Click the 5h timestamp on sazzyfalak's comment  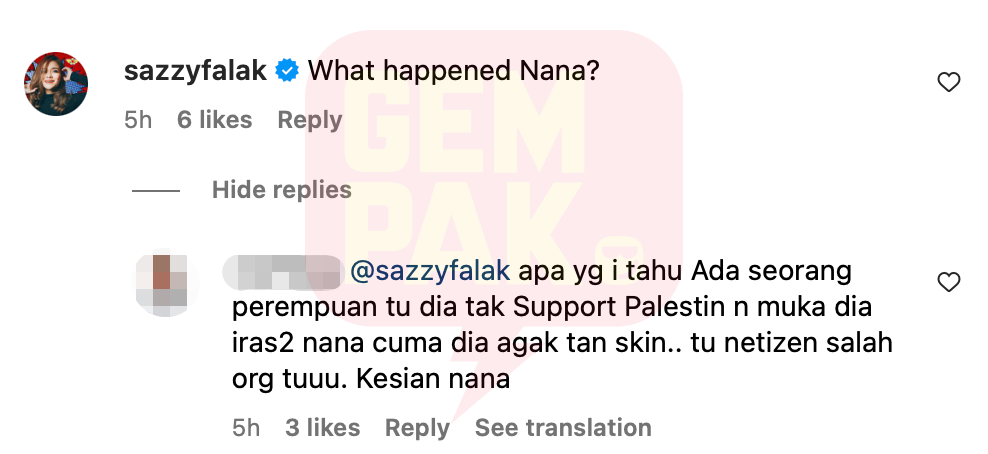coord(138,120)
